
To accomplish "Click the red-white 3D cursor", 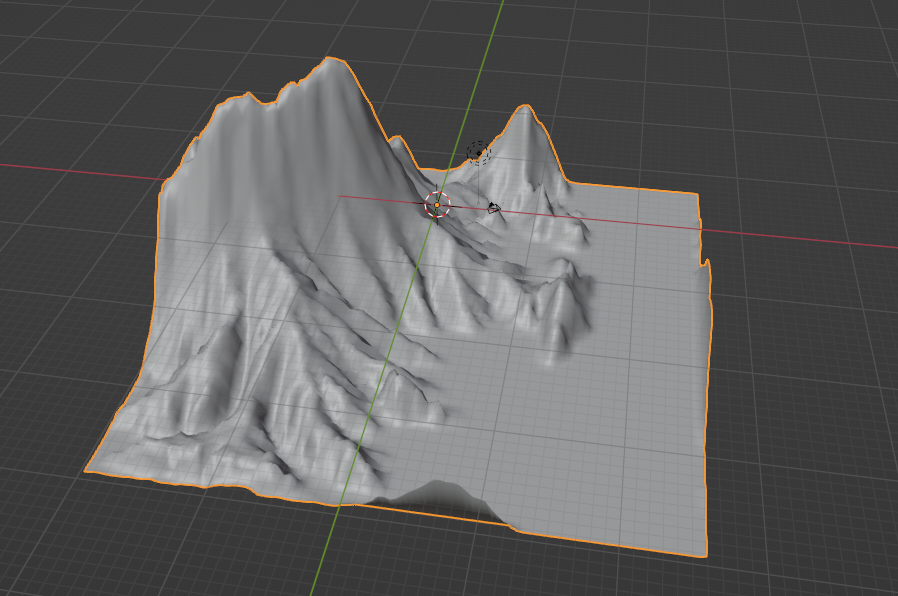I will 438,204.
